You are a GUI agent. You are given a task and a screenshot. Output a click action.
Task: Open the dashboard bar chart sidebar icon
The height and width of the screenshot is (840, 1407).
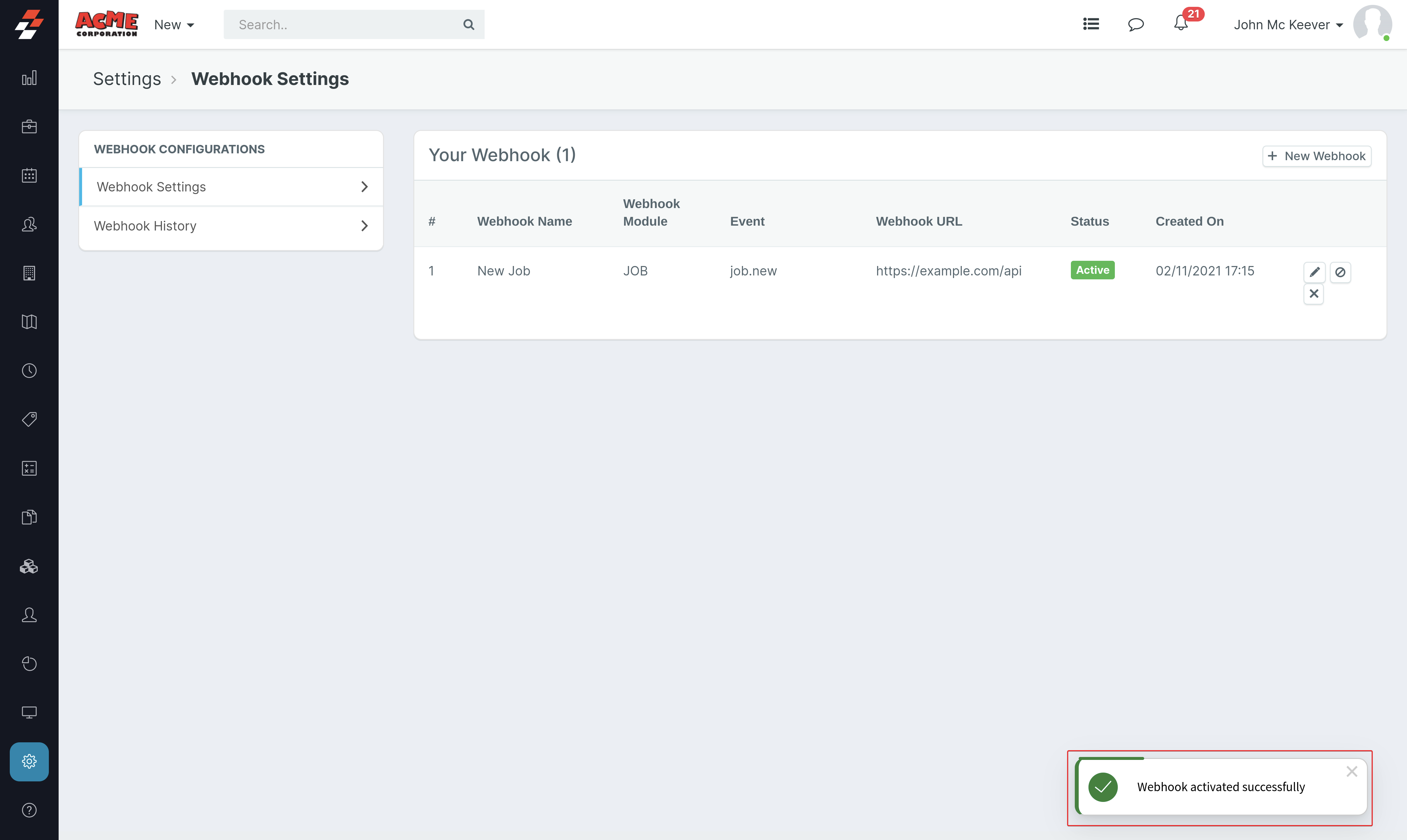tap(29, 77)
